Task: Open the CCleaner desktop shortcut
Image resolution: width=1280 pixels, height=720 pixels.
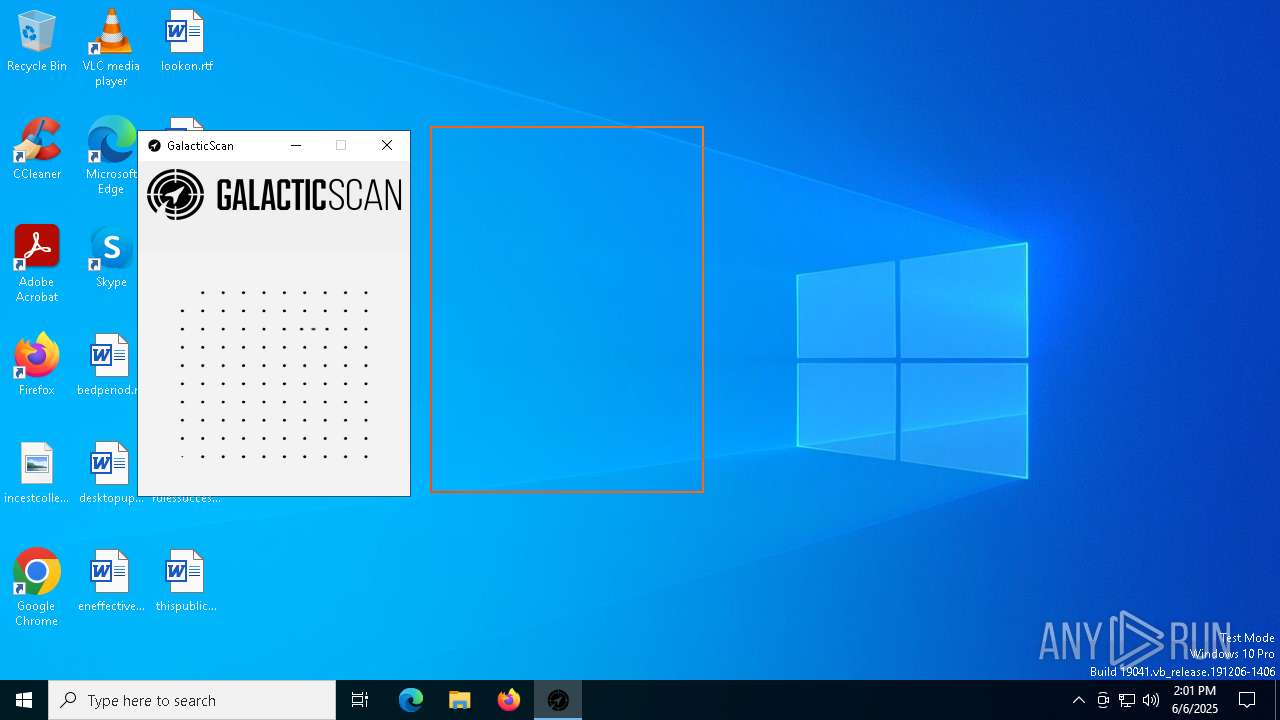Action: point(37,149)
